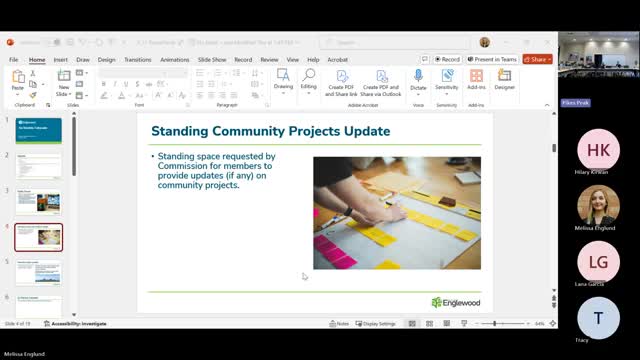The height and width of the screenshot is (360, 640).
Task: Open Editing magnifier group
Action: point(309,81)
